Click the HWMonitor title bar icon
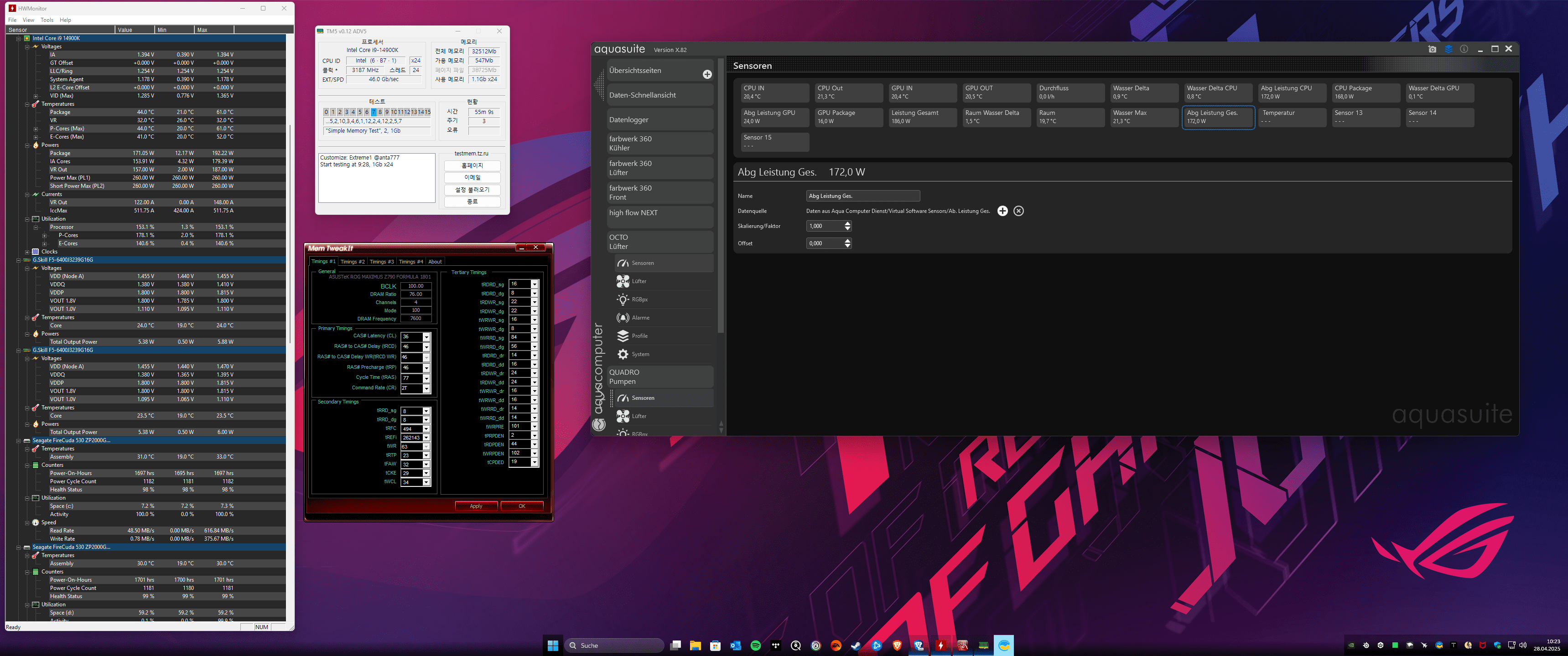This screenshot has height=656, width=1568. (11, 9)
